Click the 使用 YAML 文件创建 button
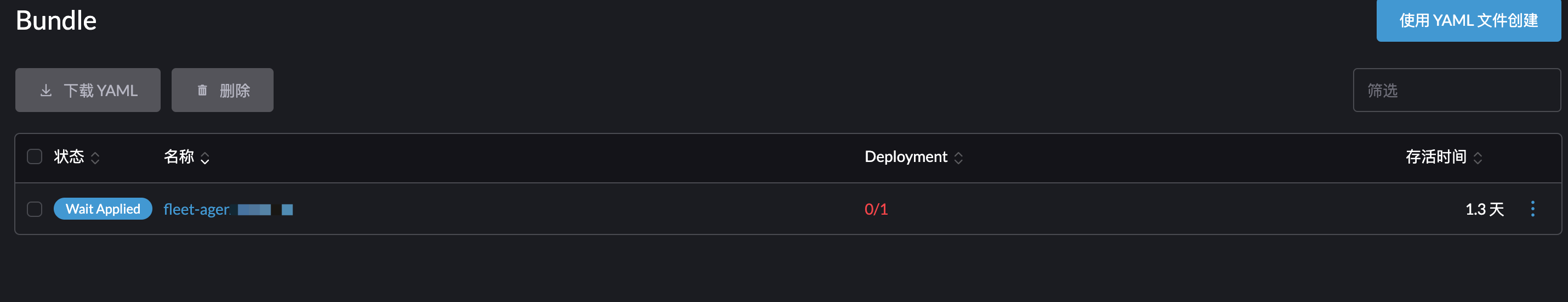This screenshot has width=1568, height=302. coord(1468,20)
